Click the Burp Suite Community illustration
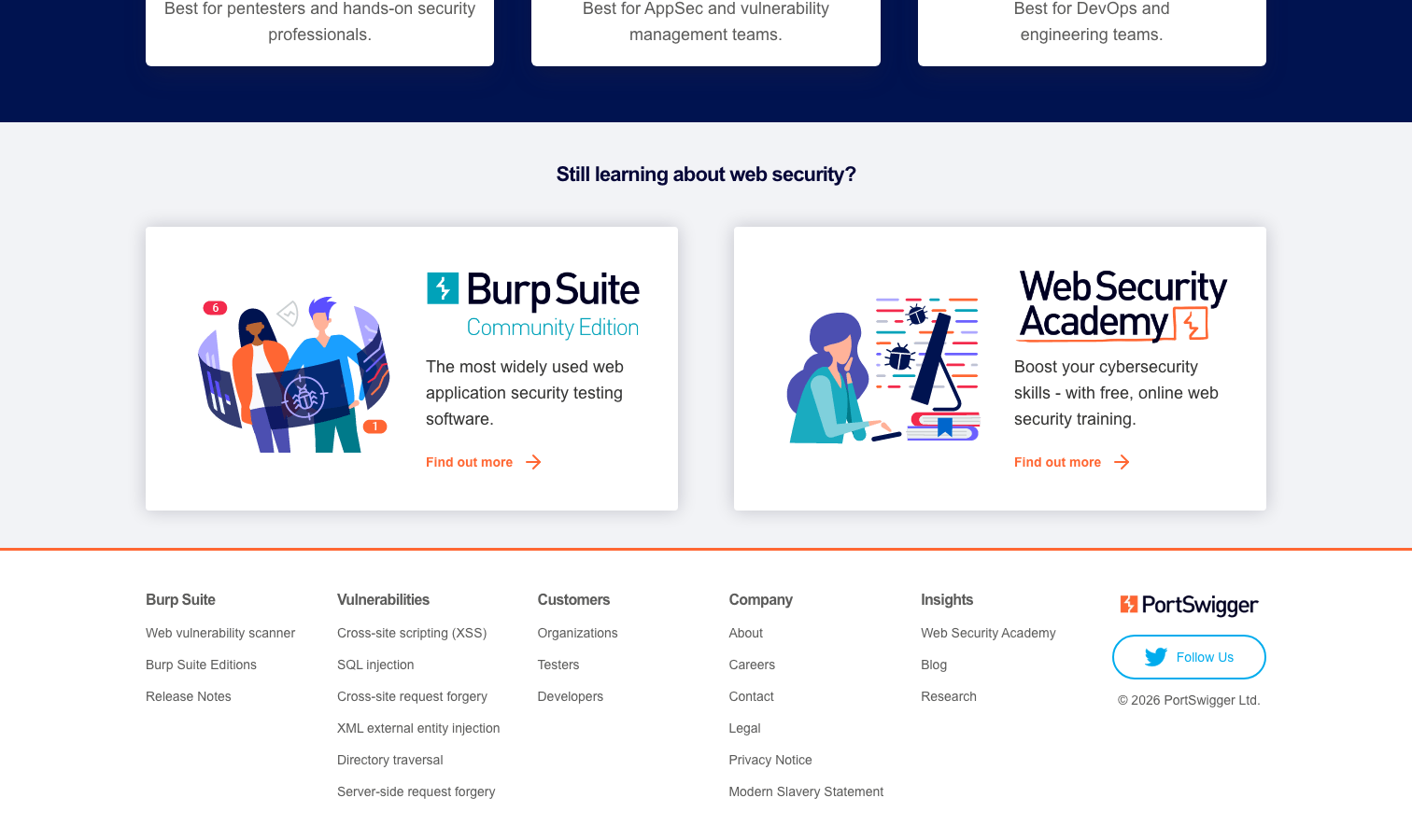This screenshot has width=1412, height=840. (x=294, y=374)
